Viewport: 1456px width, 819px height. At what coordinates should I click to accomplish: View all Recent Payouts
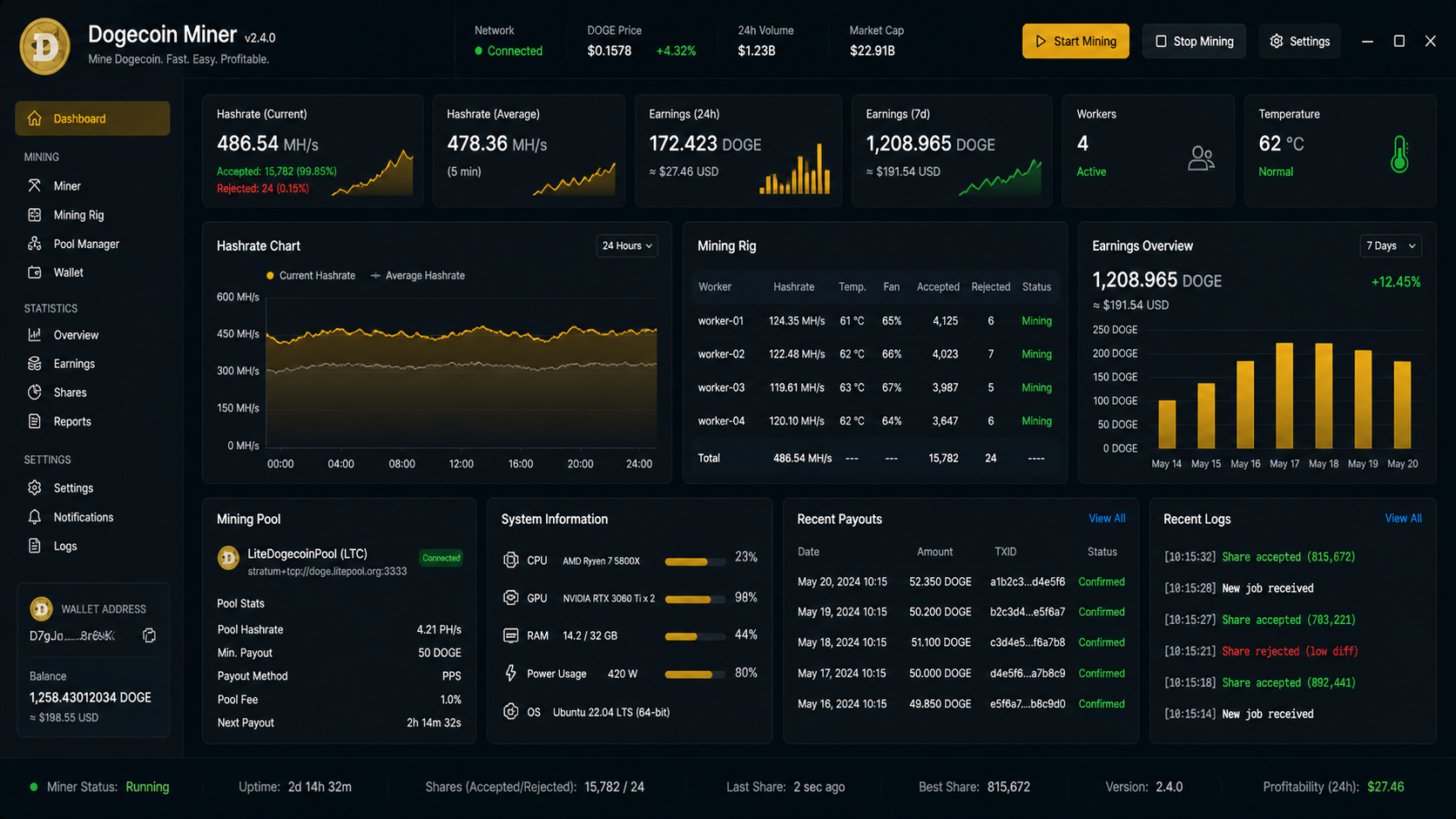1107,519
